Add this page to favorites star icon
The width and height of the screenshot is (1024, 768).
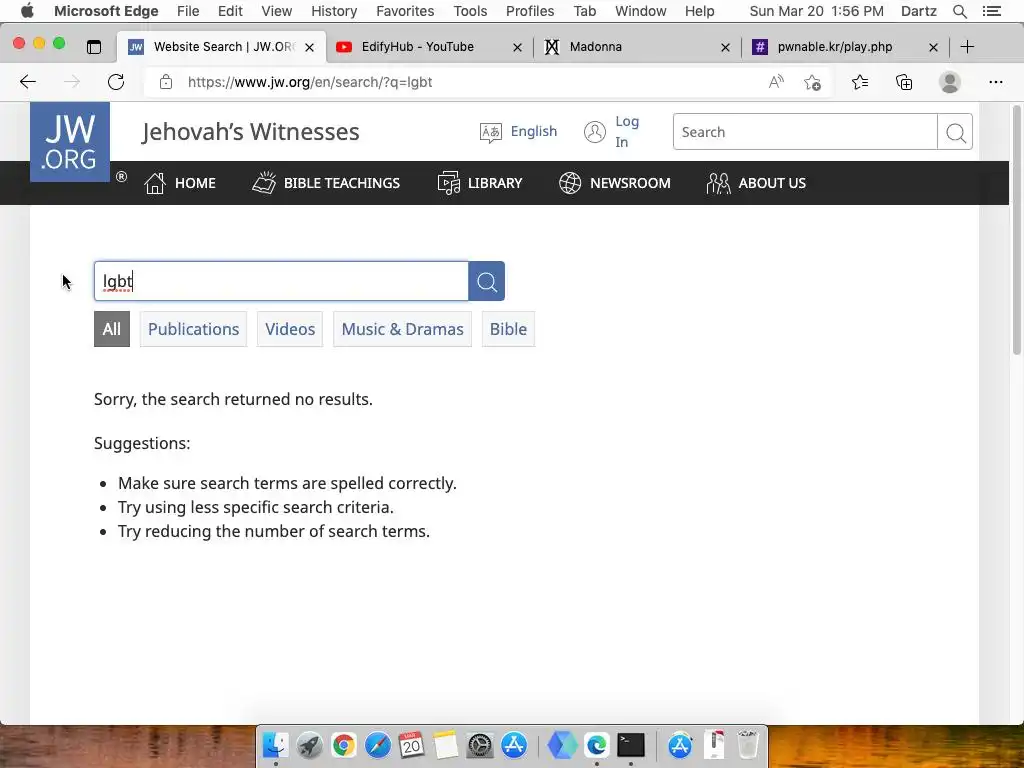[812, 82]
